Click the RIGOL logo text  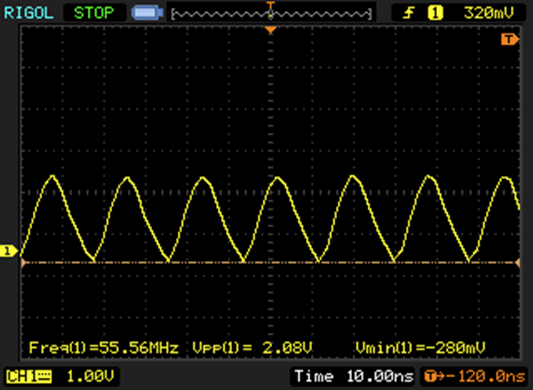[x=29, y=13]
